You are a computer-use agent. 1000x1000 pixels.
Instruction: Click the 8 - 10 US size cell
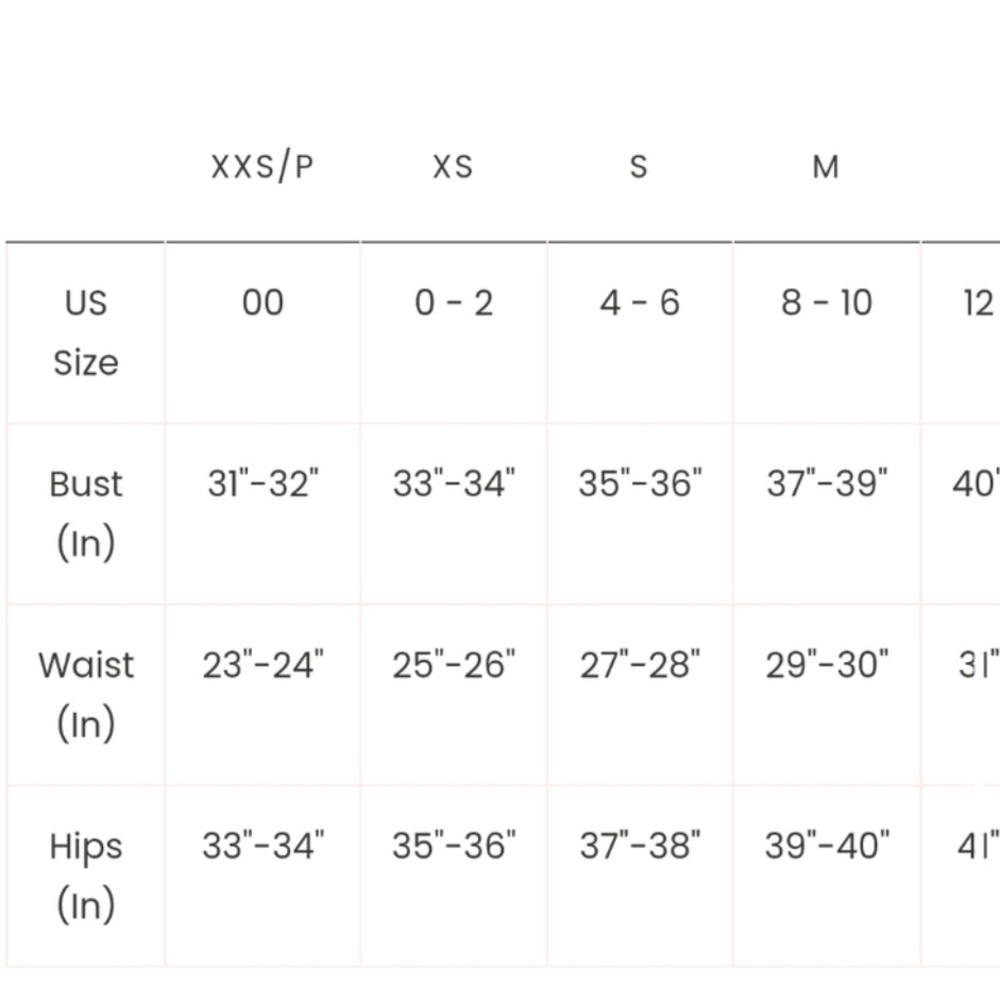click(827, 302)
